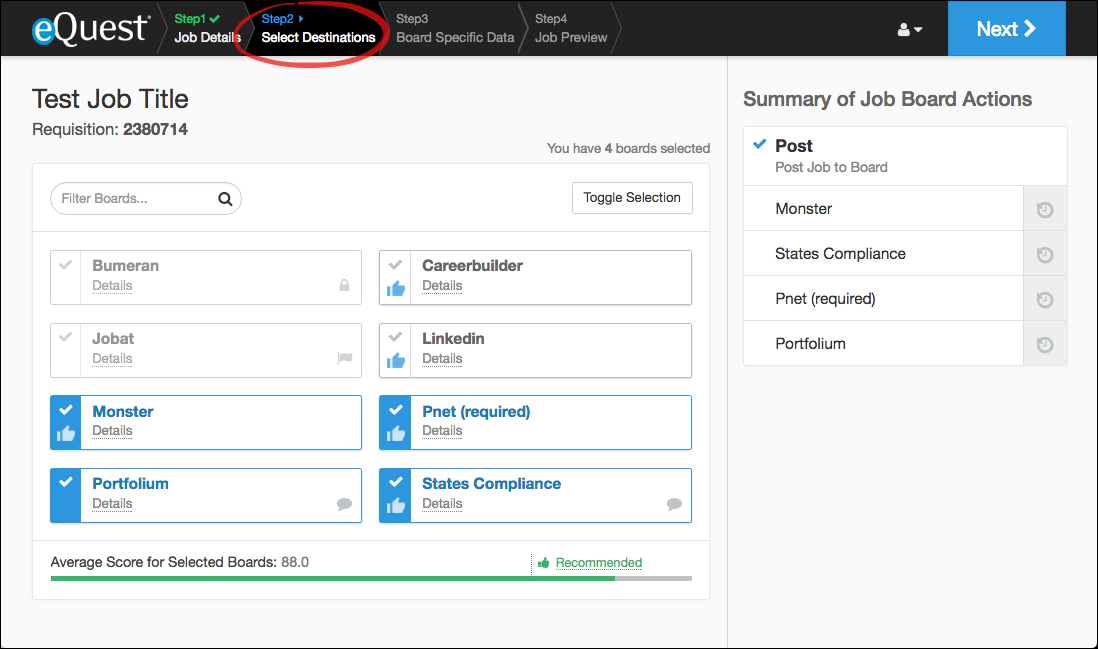1098x649 pixels.
Task: Click the eQuest logo
Action: [90, 29]
